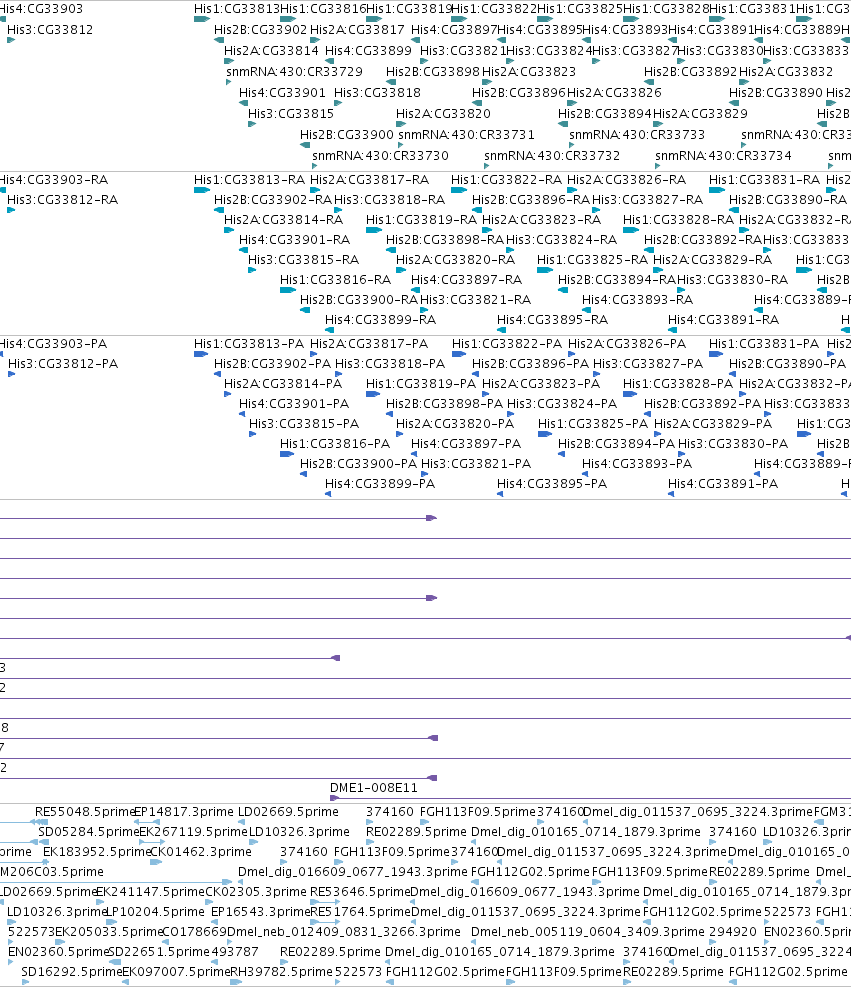The height and width of the screenshot is (987, 851).
Task: Select EST LP10204.5prime
Action: 155,911
